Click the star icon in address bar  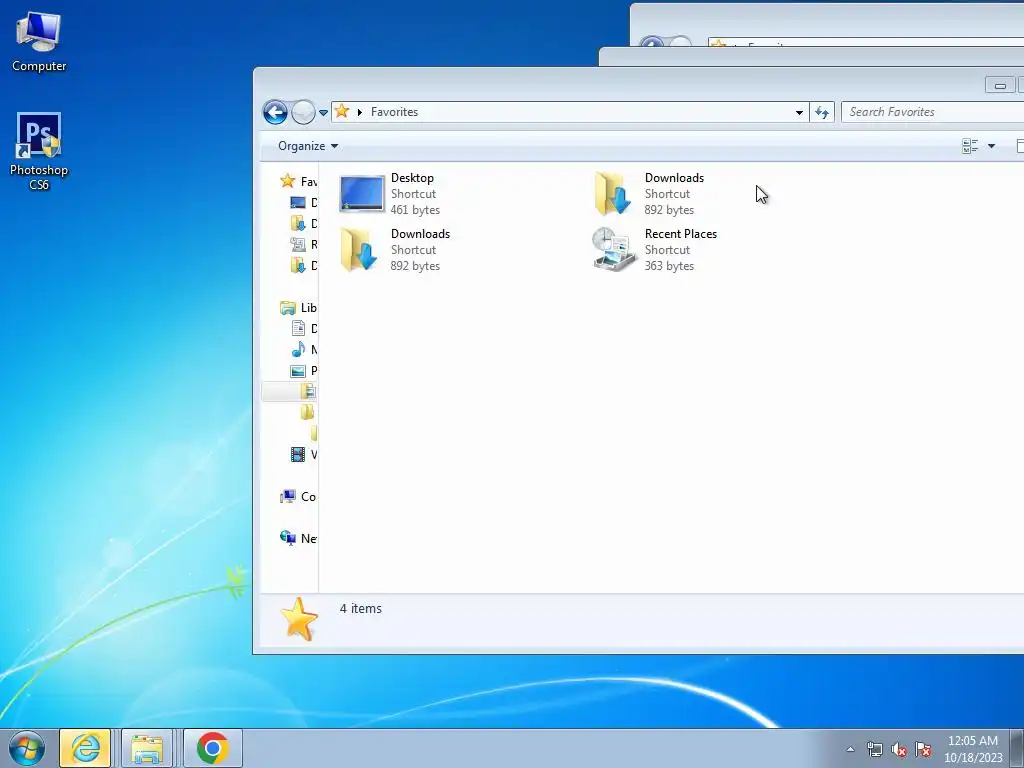(x=342, y=111)
